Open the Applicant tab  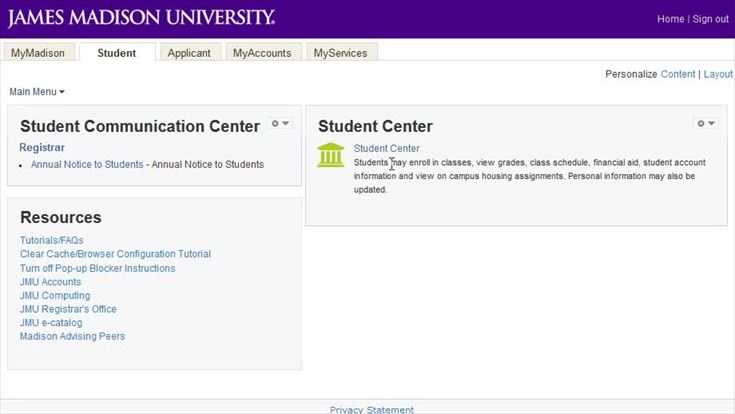[189, 53]
